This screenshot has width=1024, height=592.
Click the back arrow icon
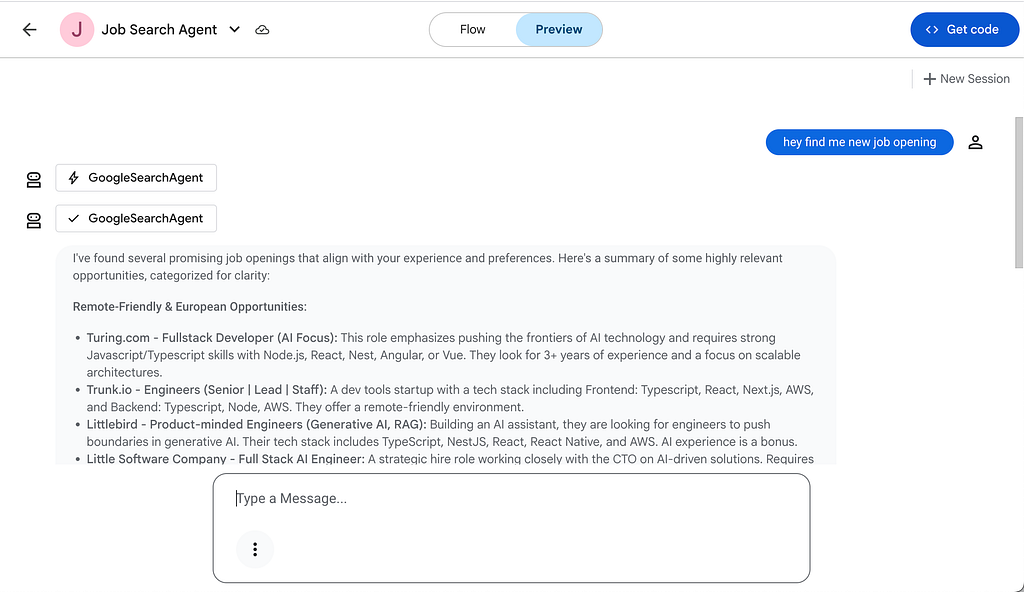click(29, 29)
